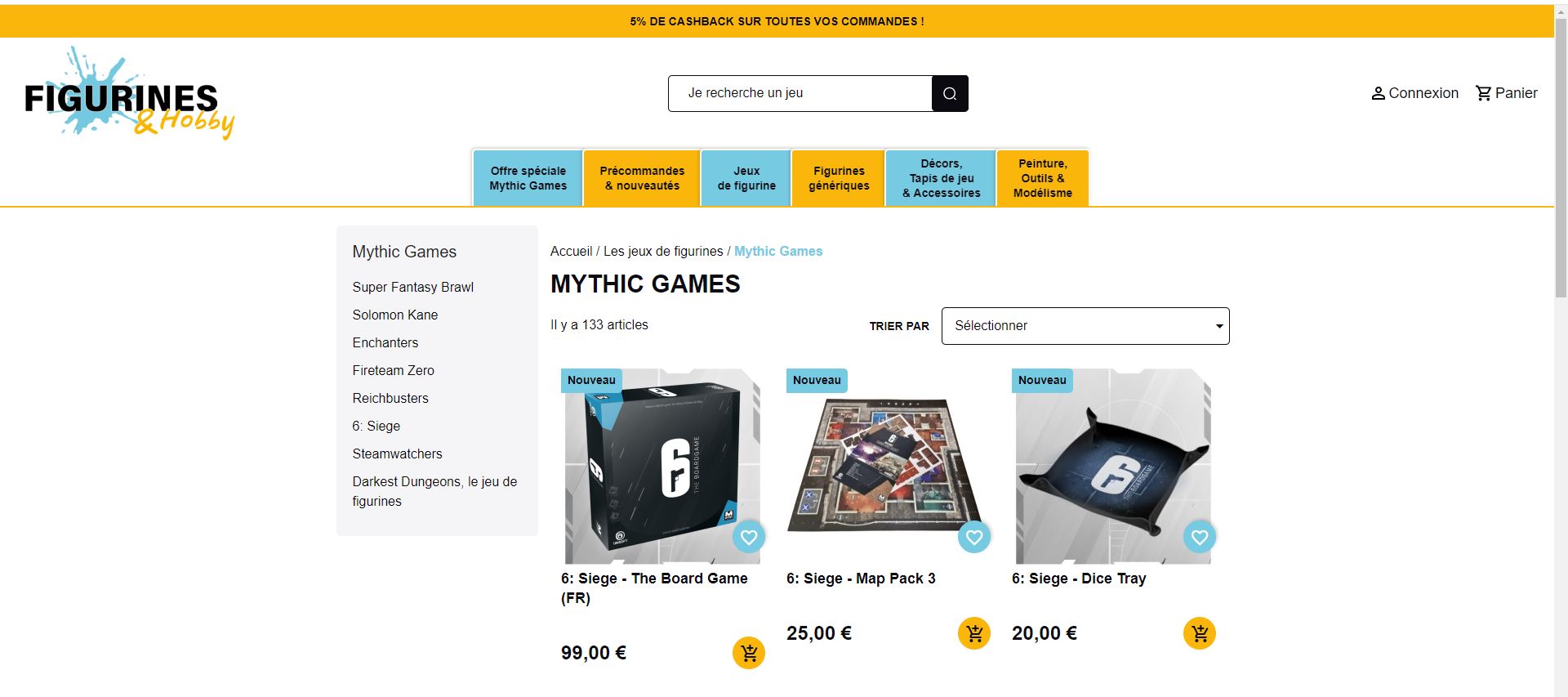
Task: Click the Connexion user account icon
Action: (x=1379, y=93)
